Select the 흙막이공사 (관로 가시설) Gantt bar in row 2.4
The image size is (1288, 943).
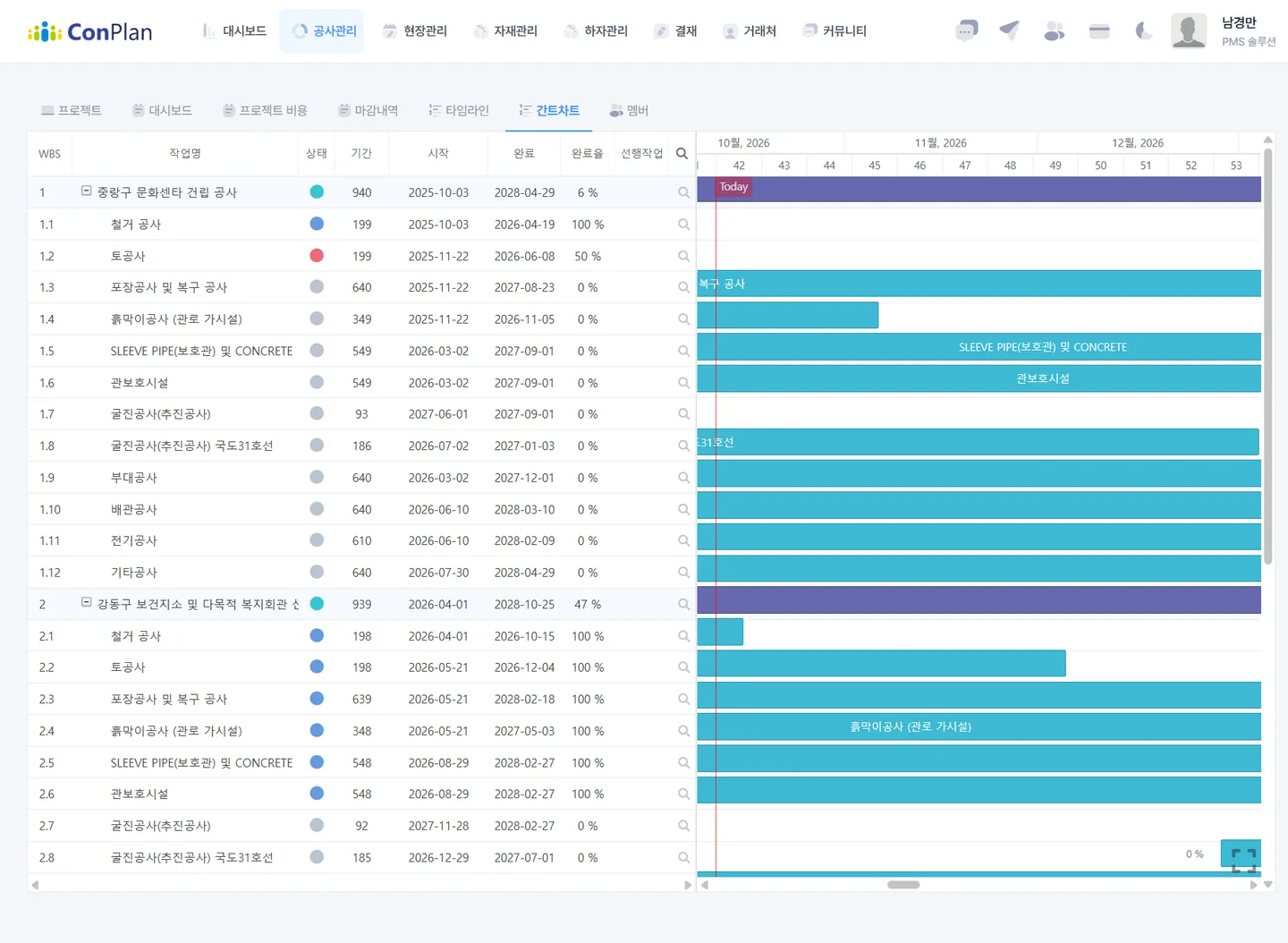click(979, 726)
